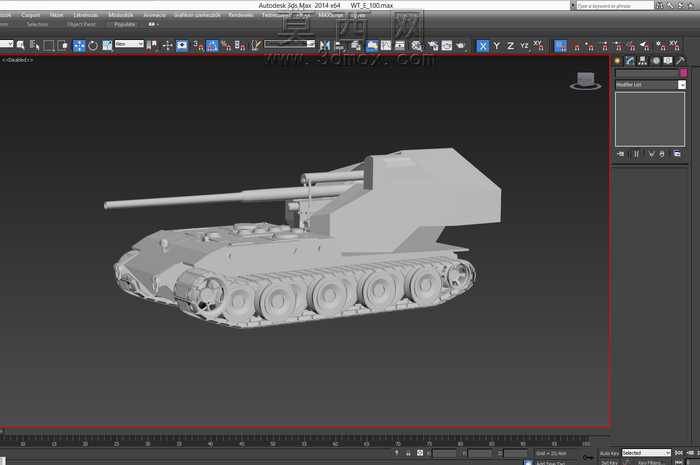Click the Populate ribbon tab
Image resolution: width=700 pixels, height=465 pixels.
125,24
